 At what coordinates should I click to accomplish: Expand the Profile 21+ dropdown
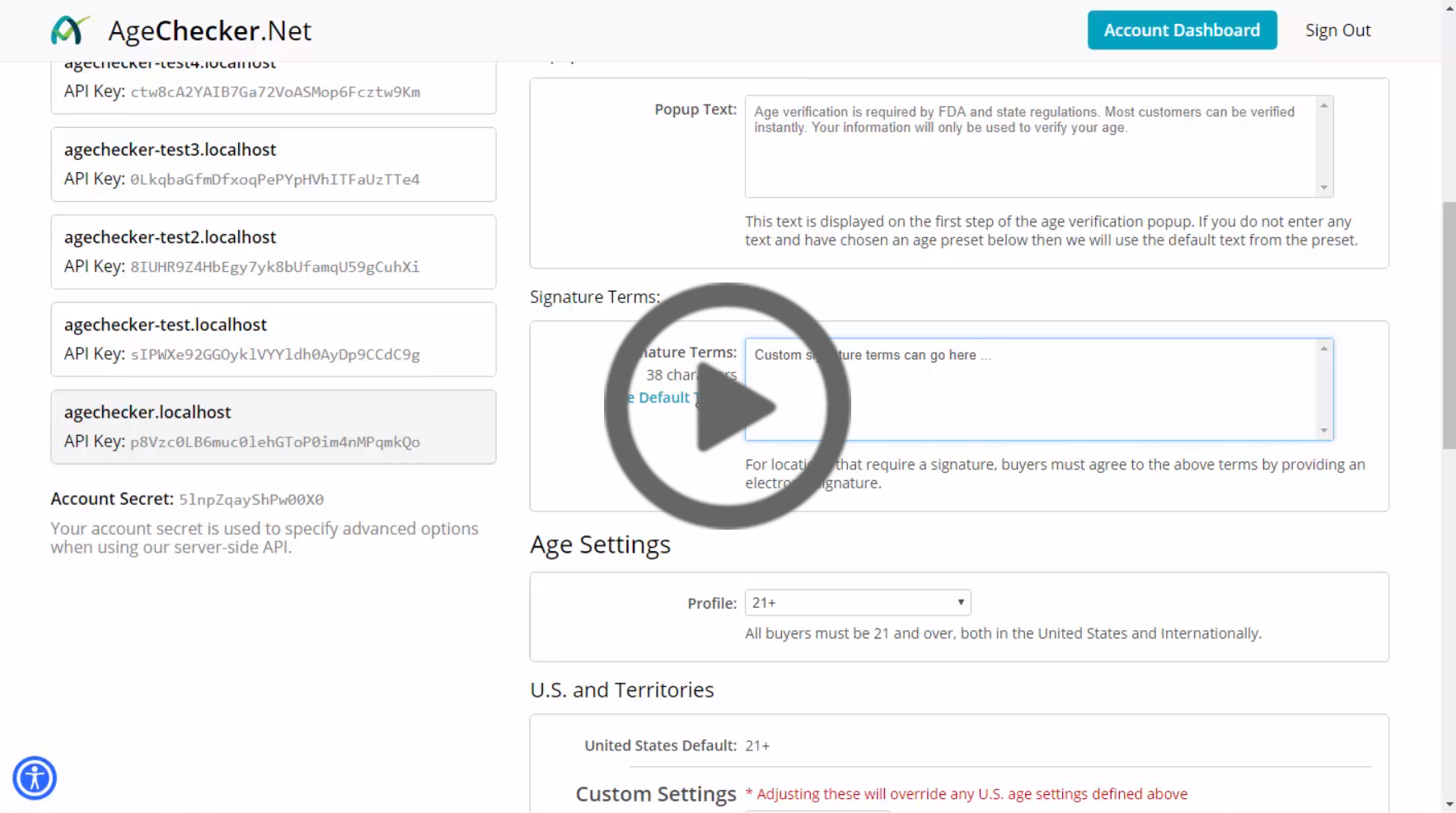coord(857,603)
